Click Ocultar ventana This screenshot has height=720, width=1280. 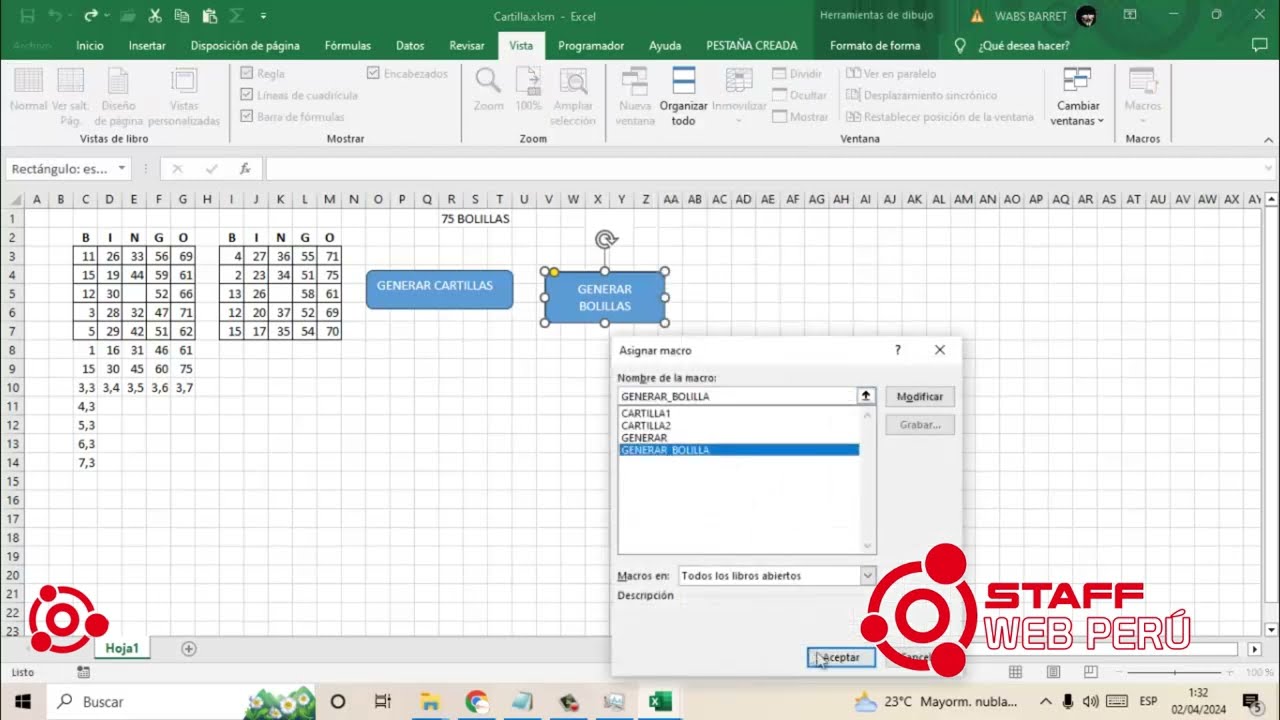tap(799, 95)
